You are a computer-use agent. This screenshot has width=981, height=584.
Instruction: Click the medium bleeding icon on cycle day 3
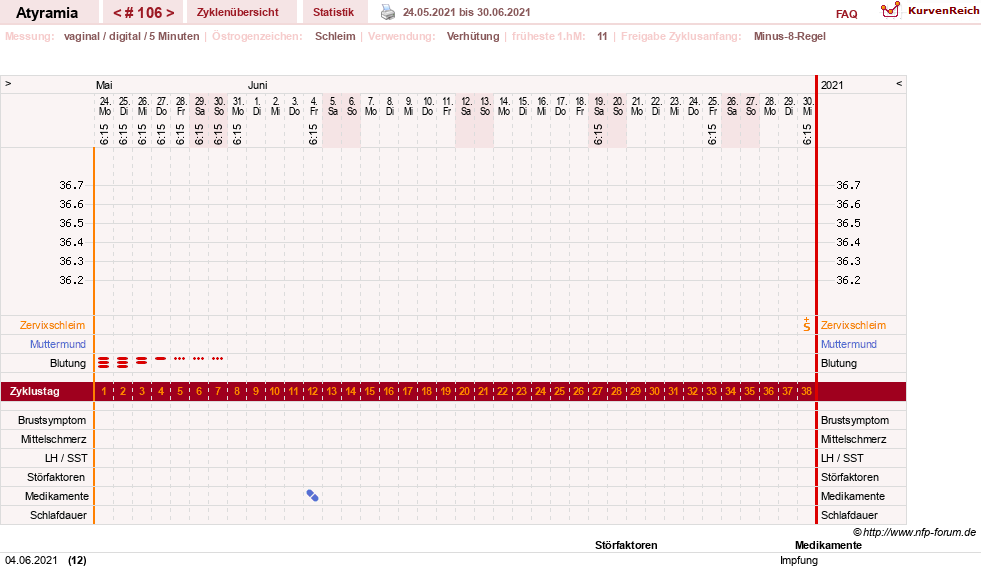[x=141, y=361]
